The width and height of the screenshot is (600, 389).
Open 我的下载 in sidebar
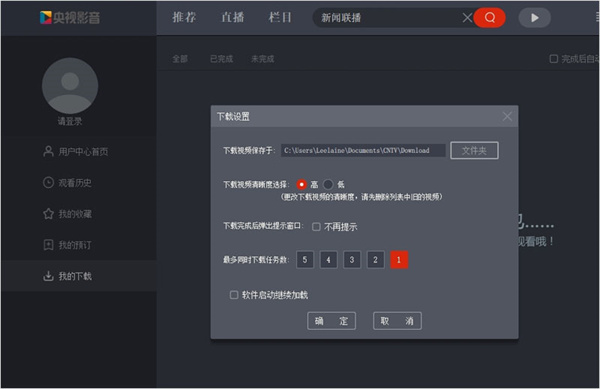(x=78, y=276)
